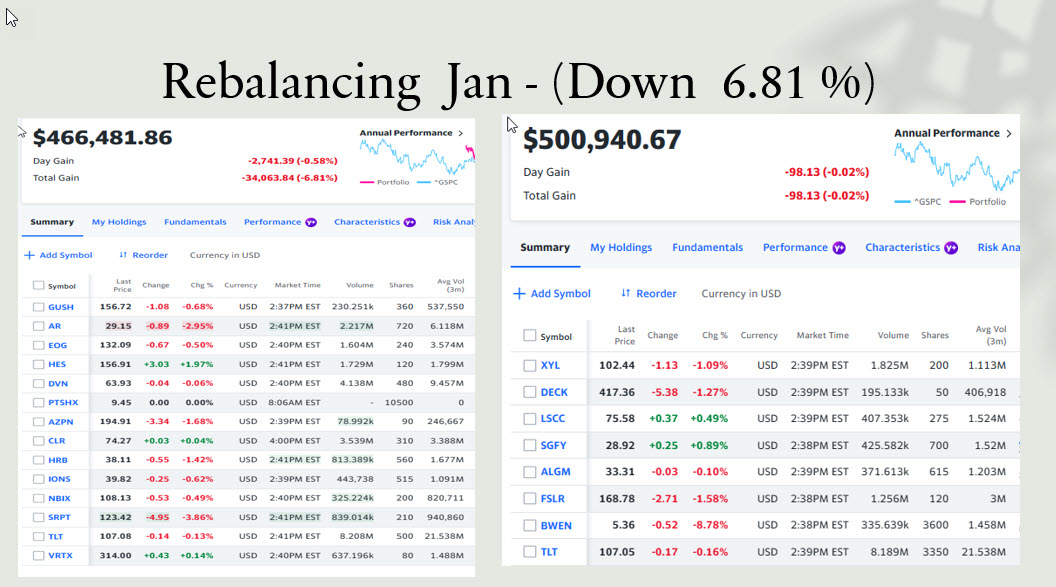Click premium badge next to right Characteristics tab
This screenshot has height=587, width=1056.
(950, 248)
